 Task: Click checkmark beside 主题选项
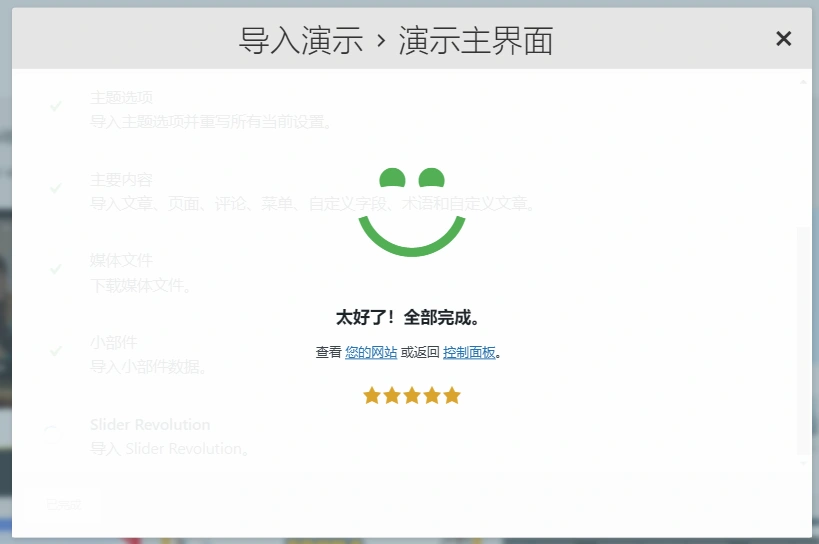click(x=56, y=106)
